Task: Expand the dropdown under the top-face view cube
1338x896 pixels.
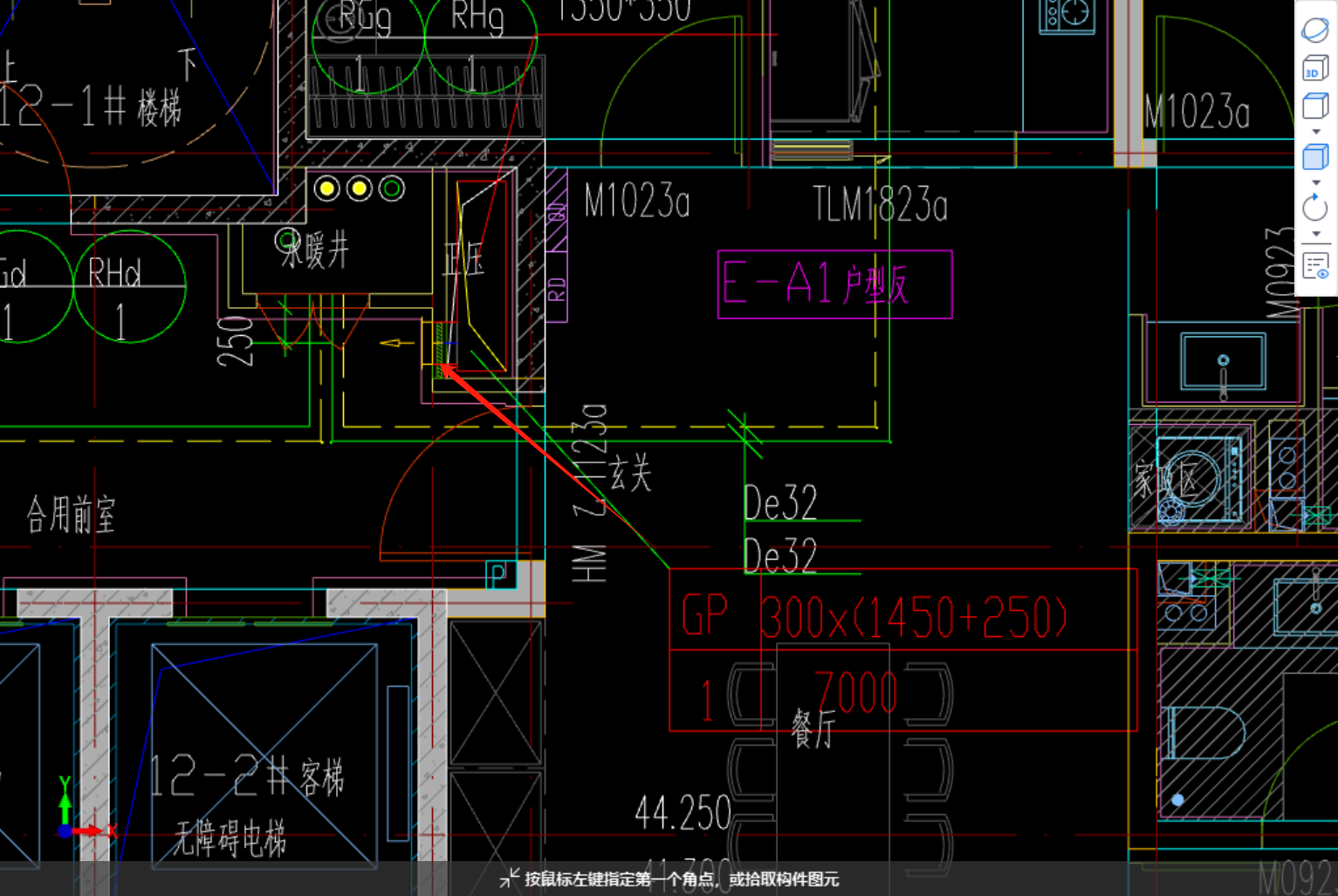Action: (1316, 132)
